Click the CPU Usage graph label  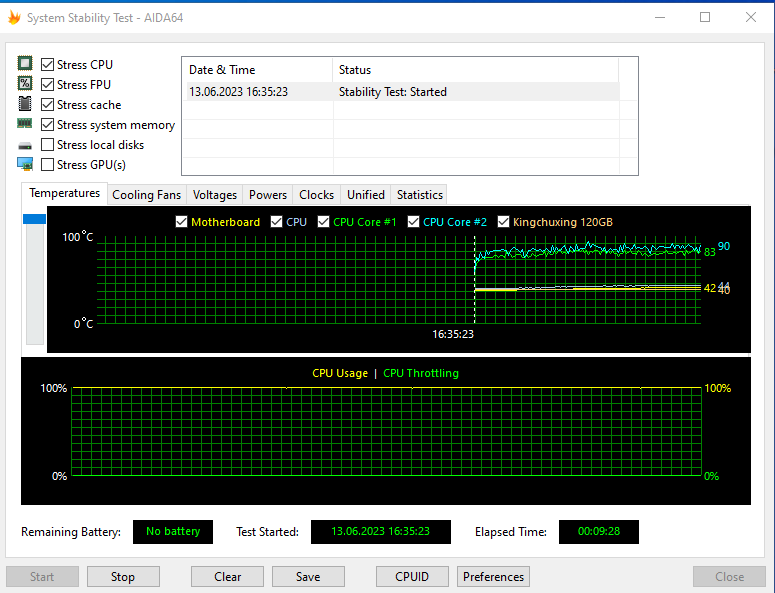pyautogui.click(x=340, y=373)
